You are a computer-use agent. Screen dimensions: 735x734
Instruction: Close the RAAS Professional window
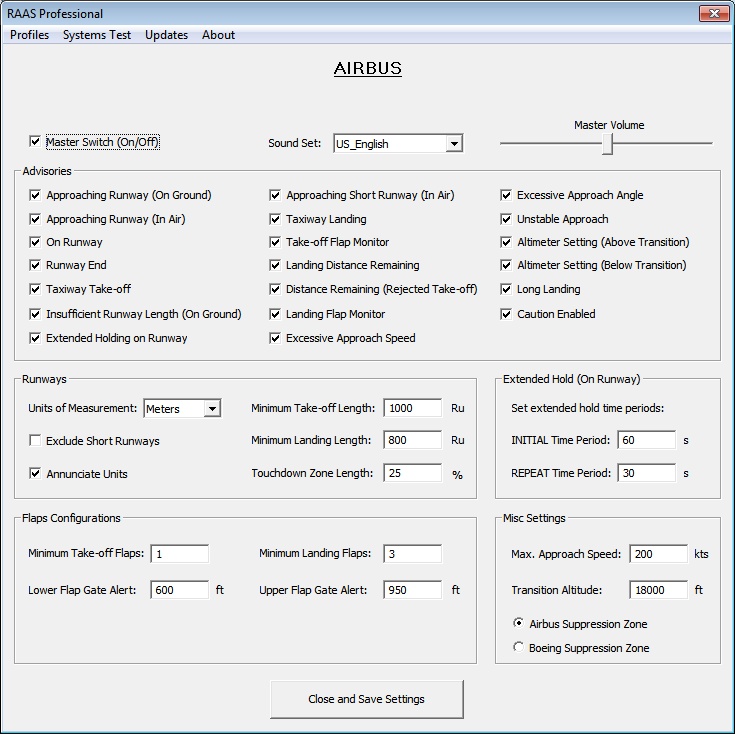714,14
